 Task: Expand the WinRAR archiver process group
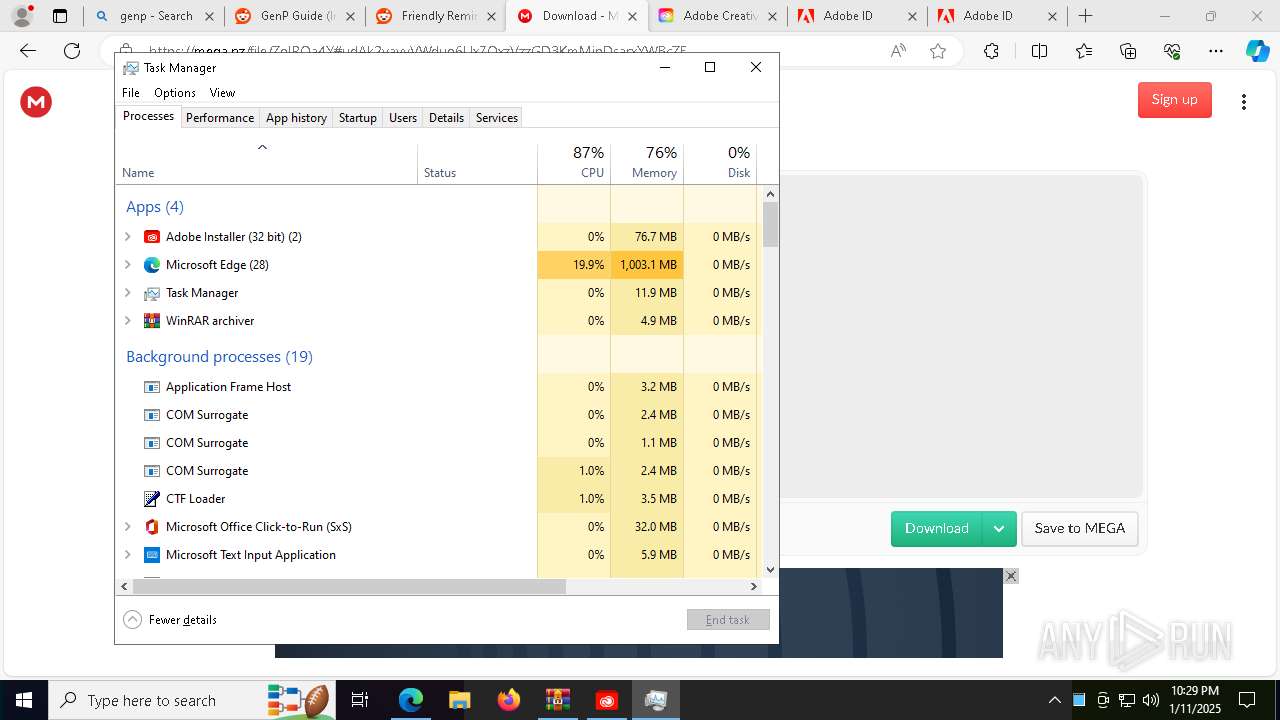[x=127, y=321]
